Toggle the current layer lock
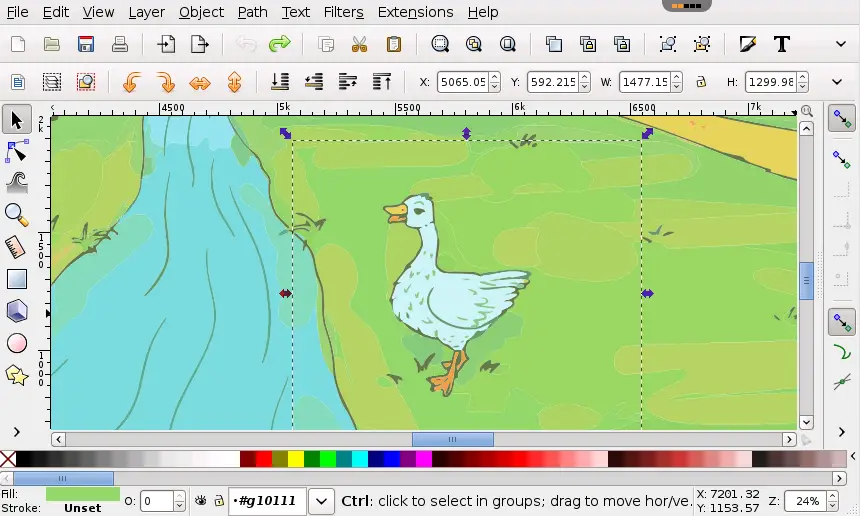The width and height of the screenshot is (860, 516). coord(218,501)
